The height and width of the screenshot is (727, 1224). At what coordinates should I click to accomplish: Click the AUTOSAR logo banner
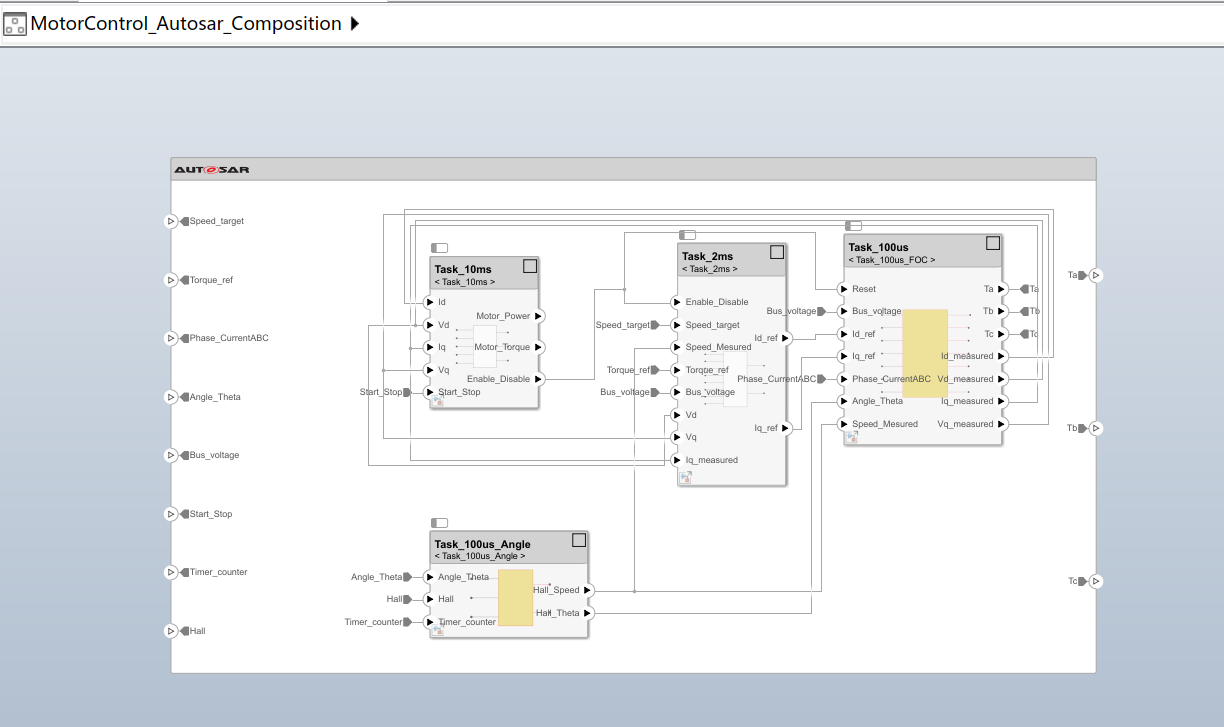210,168
